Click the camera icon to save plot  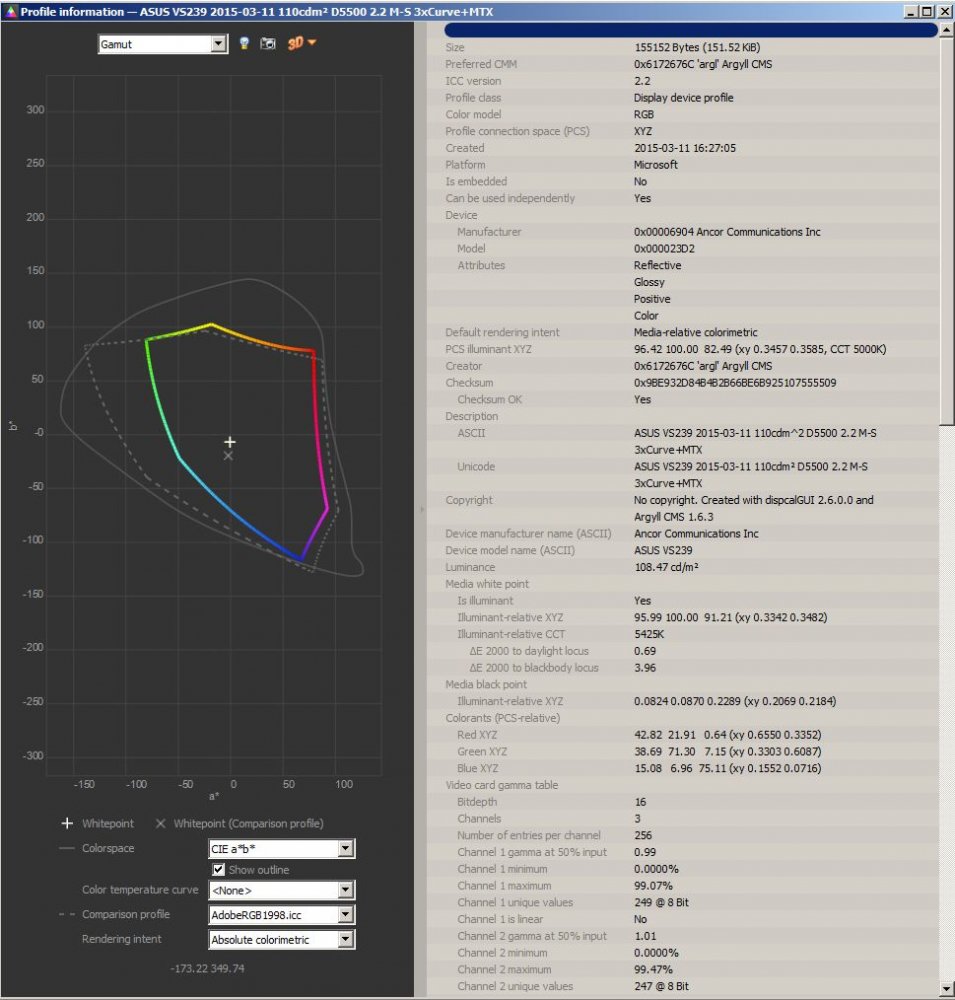[268, 44]
